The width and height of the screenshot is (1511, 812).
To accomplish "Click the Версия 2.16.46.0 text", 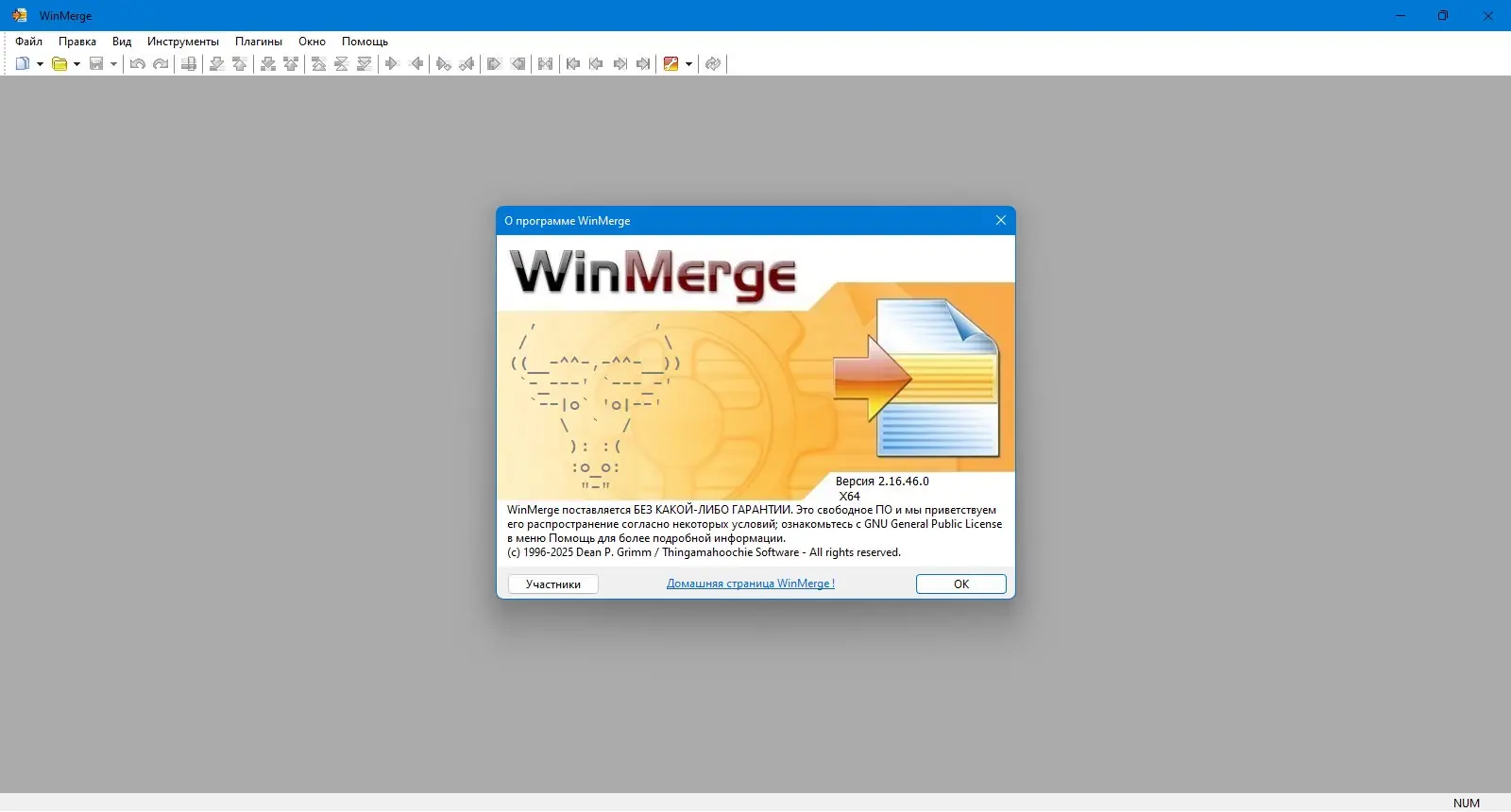I will 882,482.
